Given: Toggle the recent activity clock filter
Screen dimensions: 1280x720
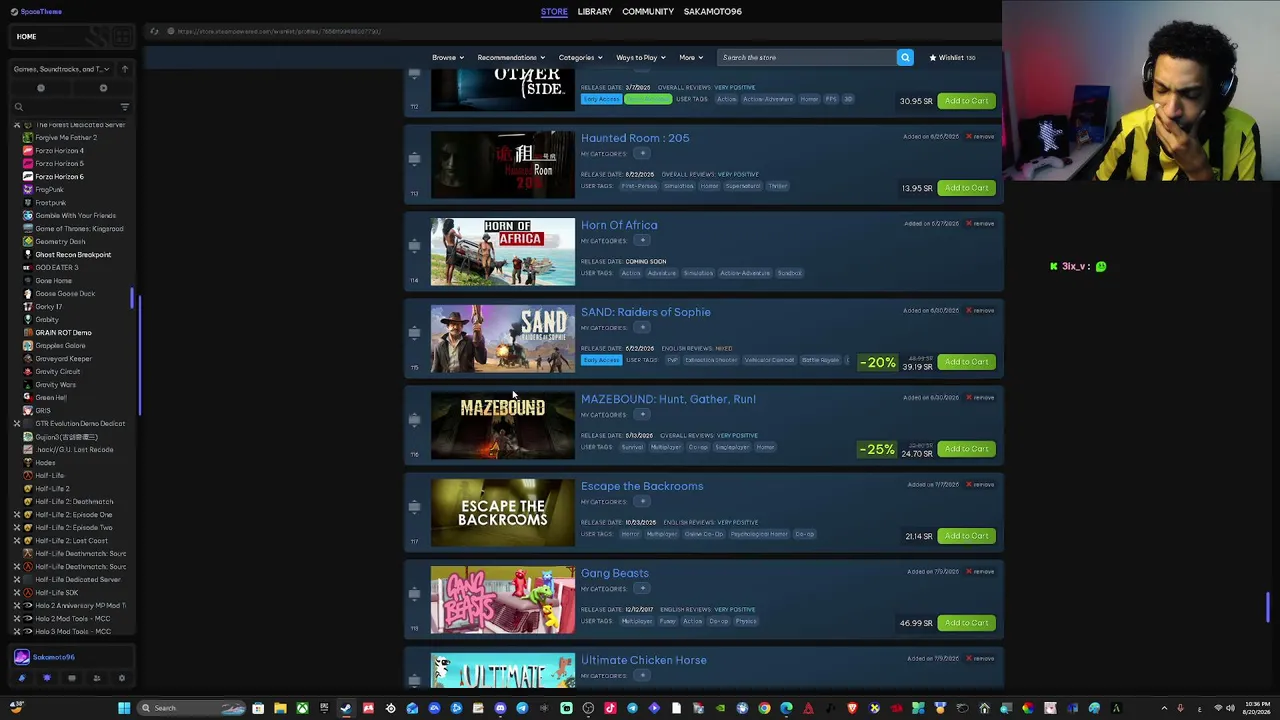Looking at the screenshot, I should (x=41, y=88).
